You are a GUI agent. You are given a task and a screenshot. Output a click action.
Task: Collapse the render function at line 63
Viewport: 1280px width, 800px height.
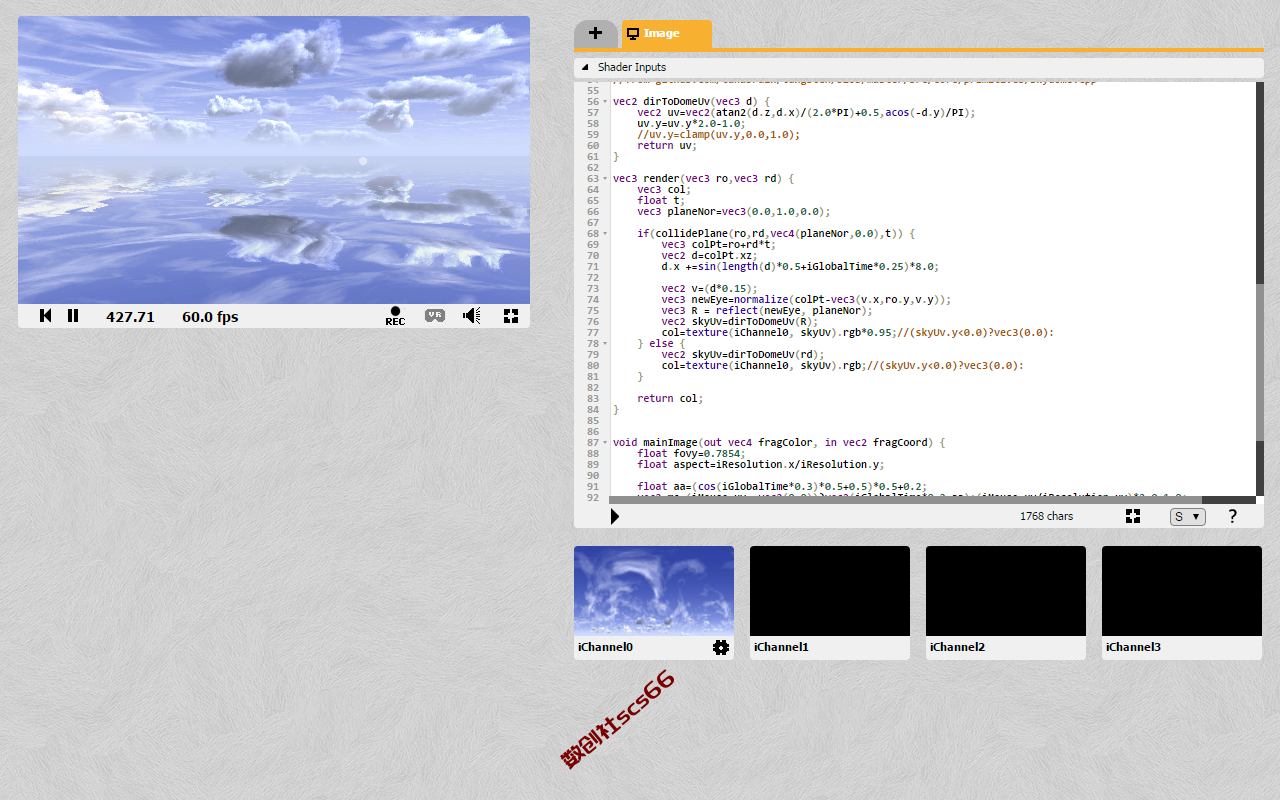(x=605, y=179)
